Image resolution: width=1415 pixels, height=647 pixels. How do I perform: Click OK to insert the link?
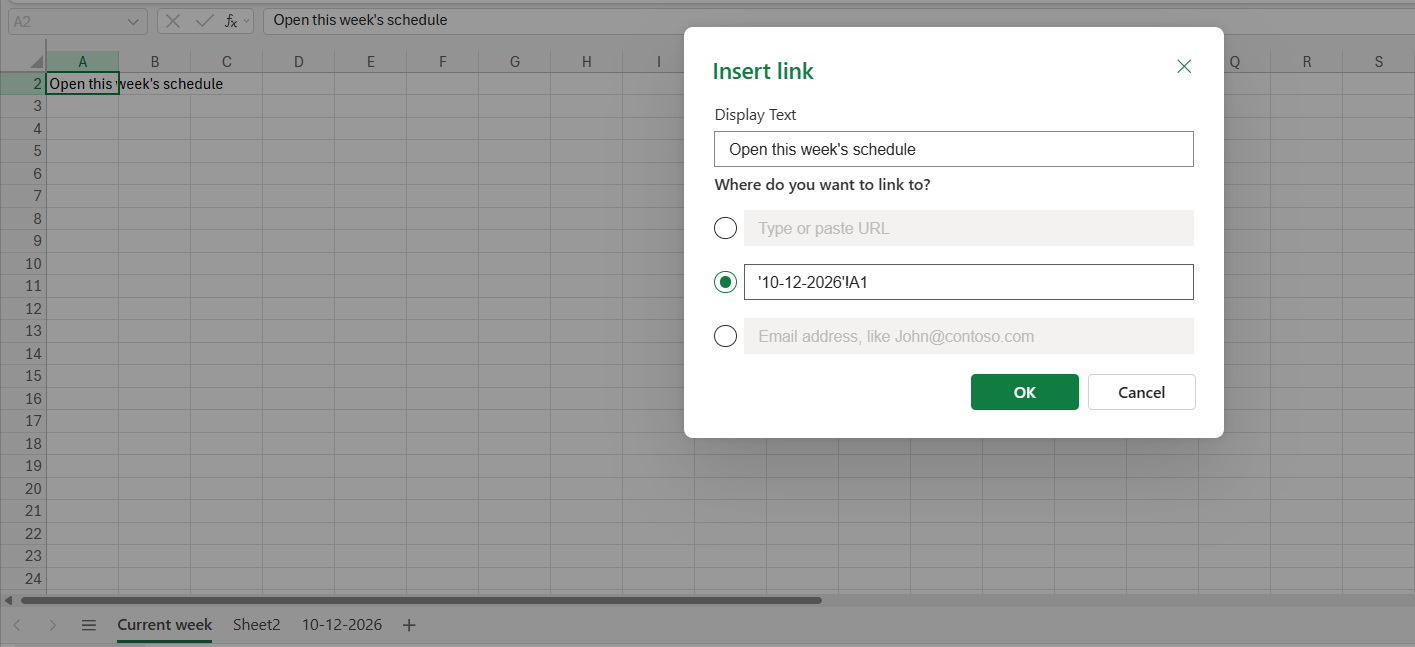tap(1025, 392)
